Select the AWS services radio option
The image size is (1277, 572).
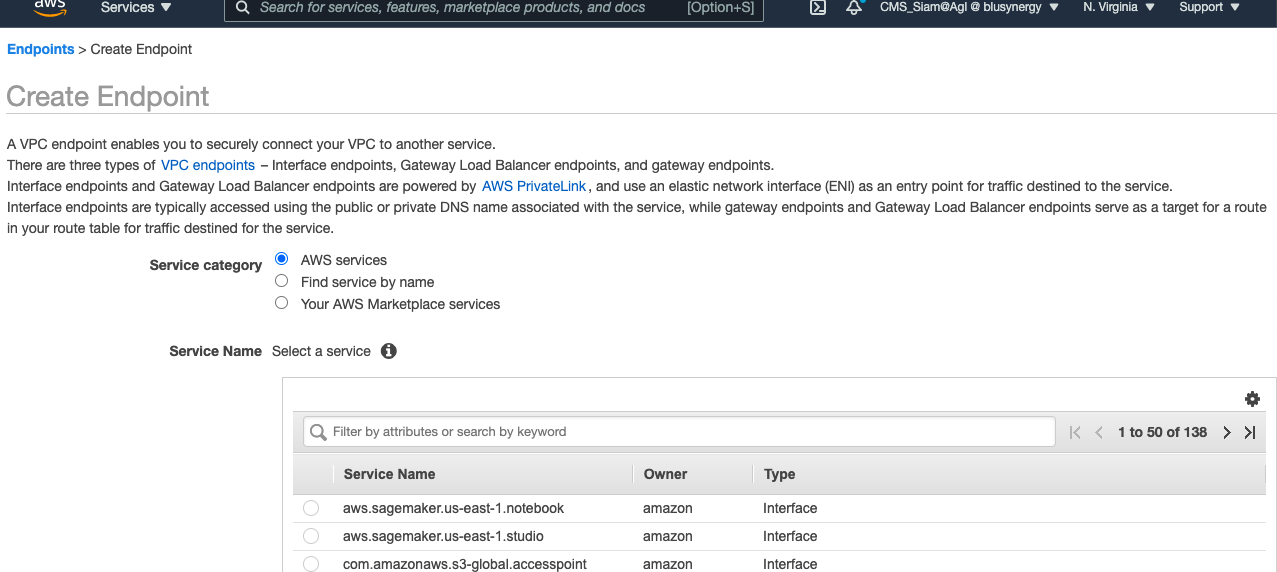(281, 259)
